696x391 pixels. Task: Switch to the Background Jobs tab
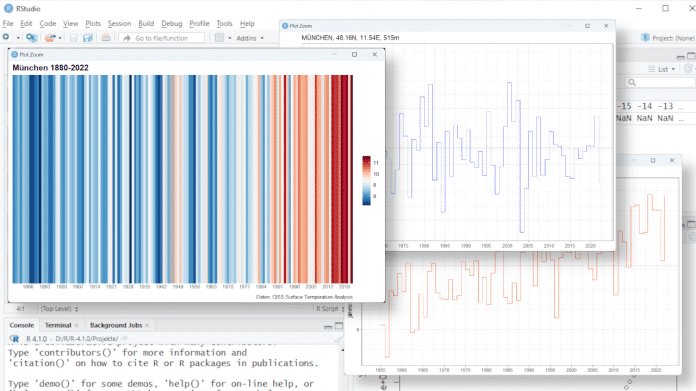point(116,325)
